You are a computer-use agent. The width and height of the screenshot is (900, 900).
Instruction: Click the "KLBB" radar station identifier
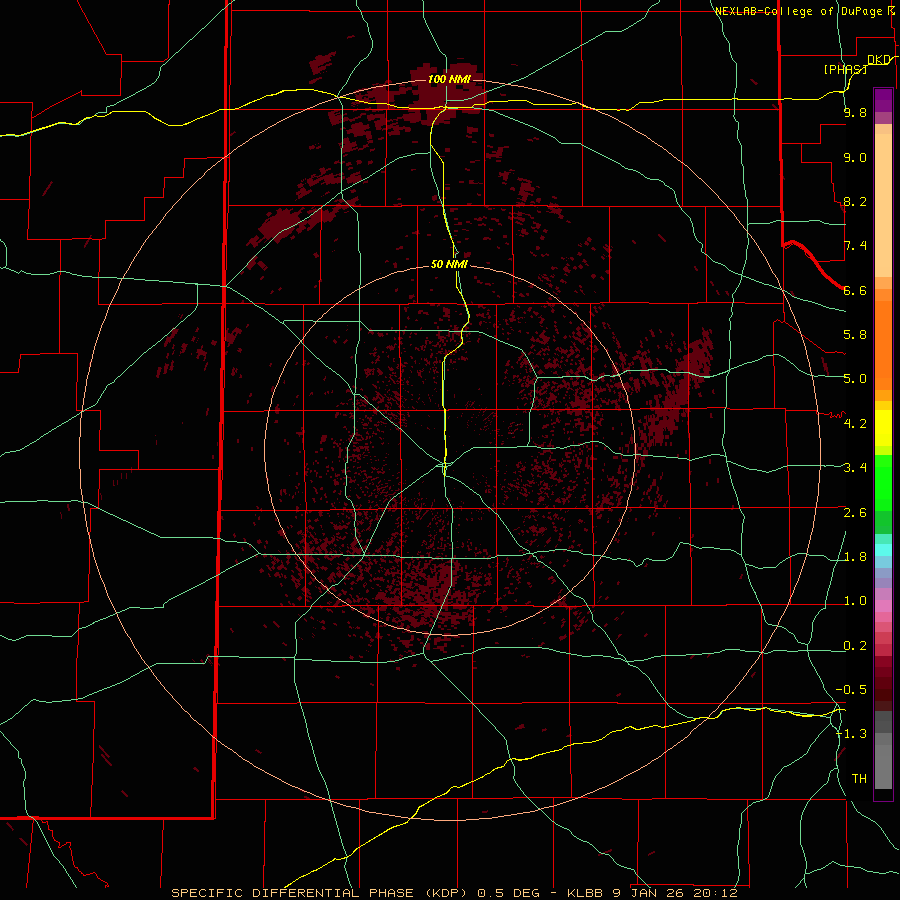click(x=585, y=893)
